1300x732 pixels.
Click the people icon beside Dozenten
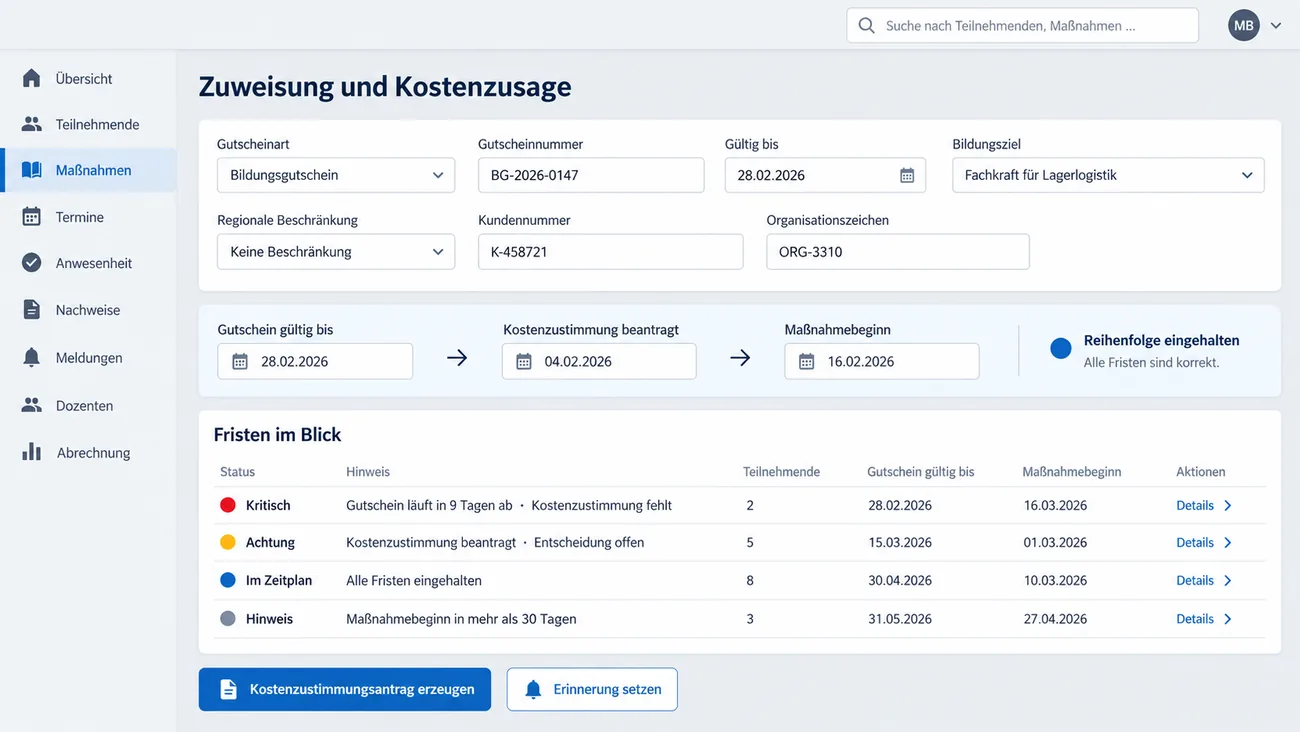coord(32,405)
